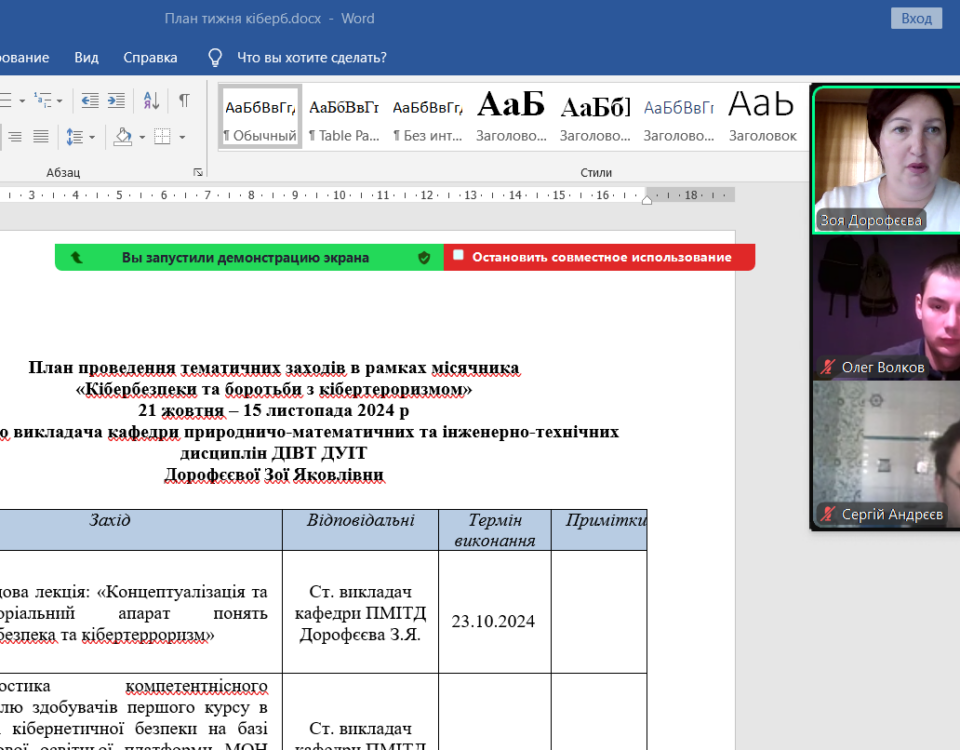This screenshot has width=960, height=750.
Task: Click heading line 'дисциплін ДІВТ ДУІТ'
Action: [274, 453]
